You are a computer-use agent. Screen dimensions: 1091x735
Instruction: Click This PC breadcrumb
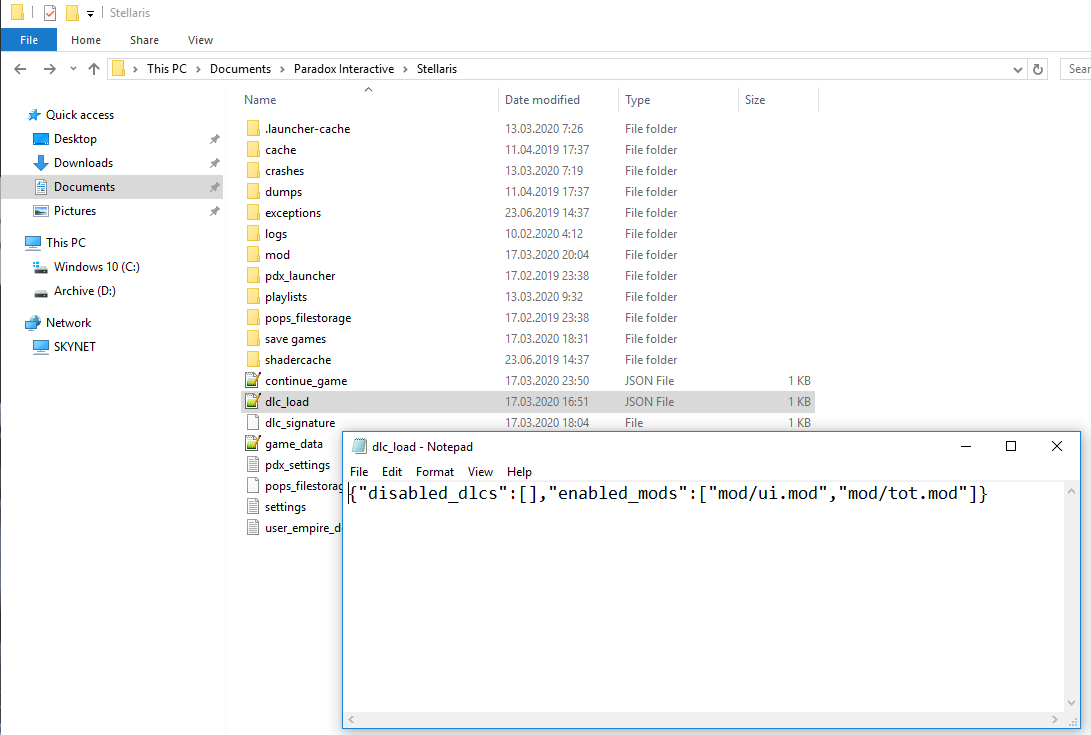click(x=167, y=69)
